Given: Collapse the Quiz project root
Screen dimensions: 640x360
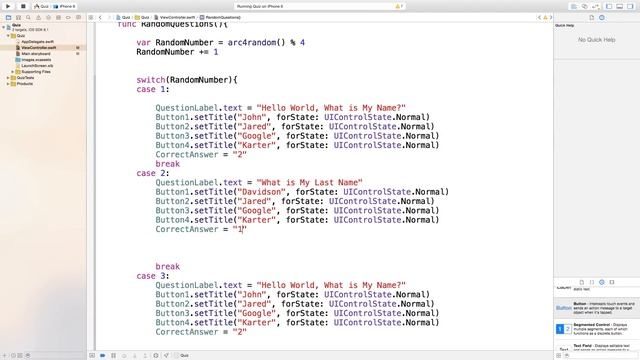Looking at the screenshot, I should pos(4,27).
